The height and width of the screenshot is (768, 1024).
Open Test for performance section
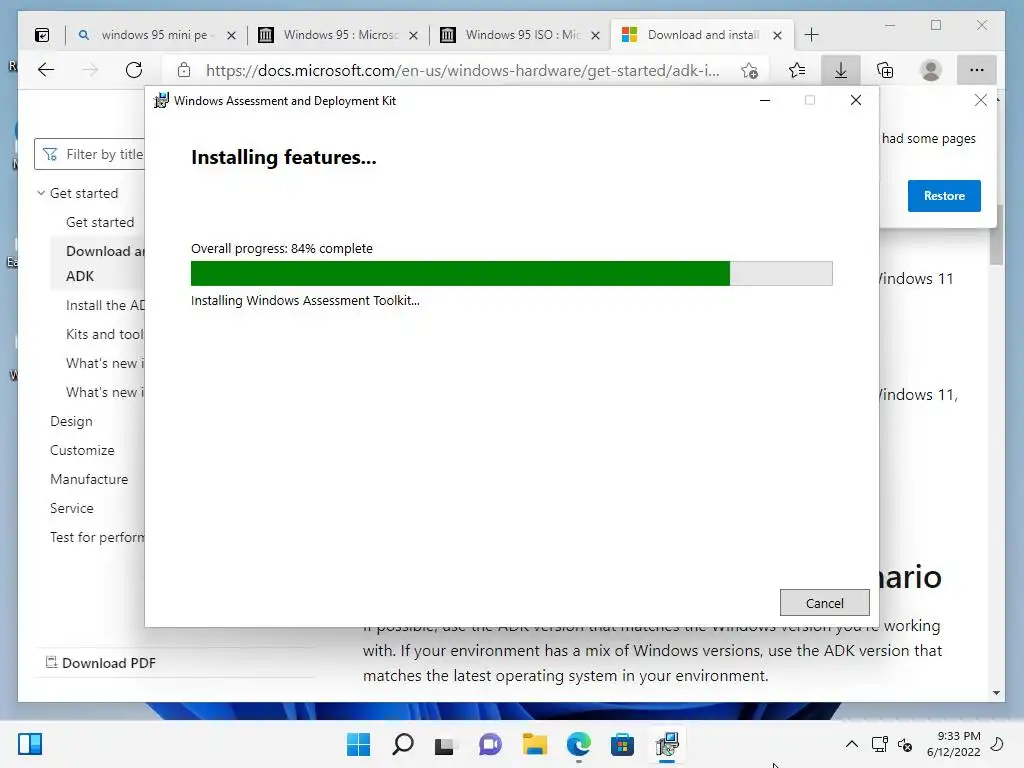(x=97, y=537)
